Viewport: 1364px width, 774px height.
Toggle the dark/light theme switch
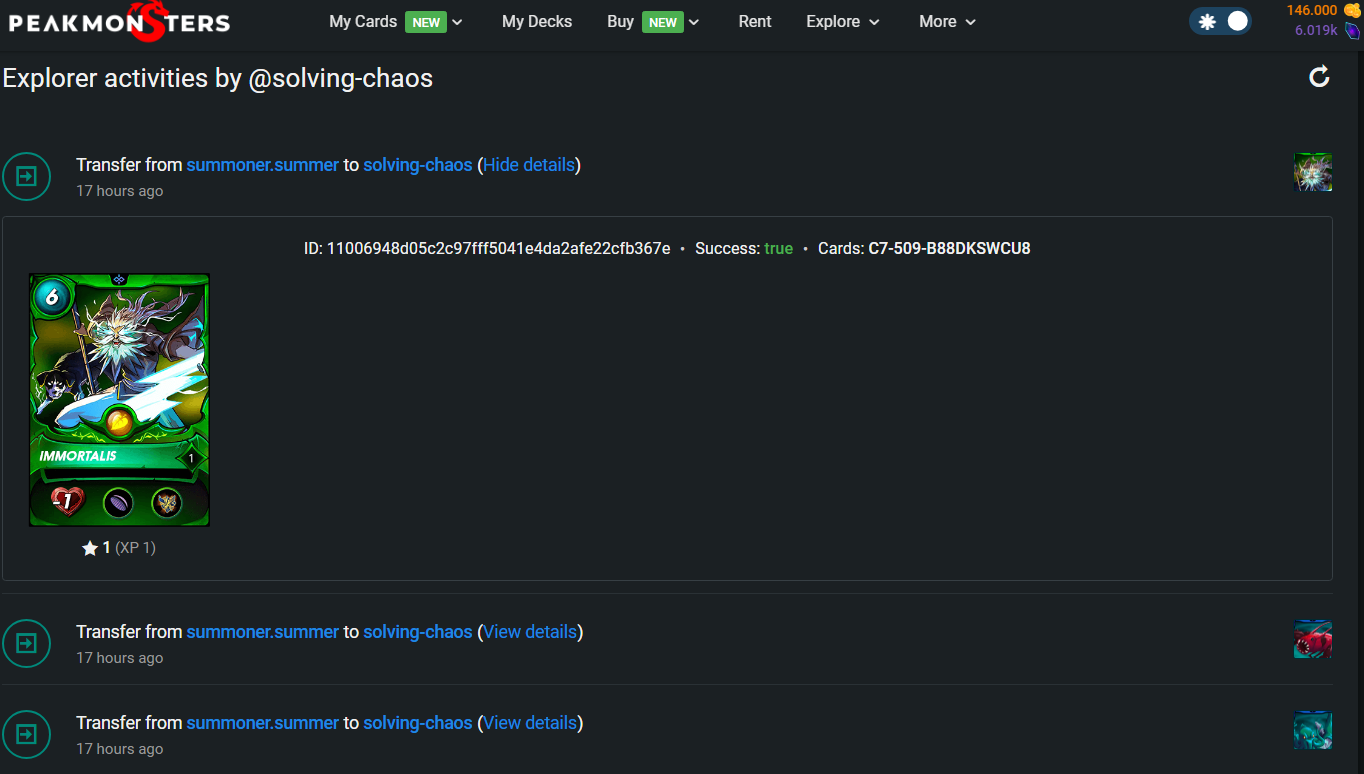(1220, 21)
